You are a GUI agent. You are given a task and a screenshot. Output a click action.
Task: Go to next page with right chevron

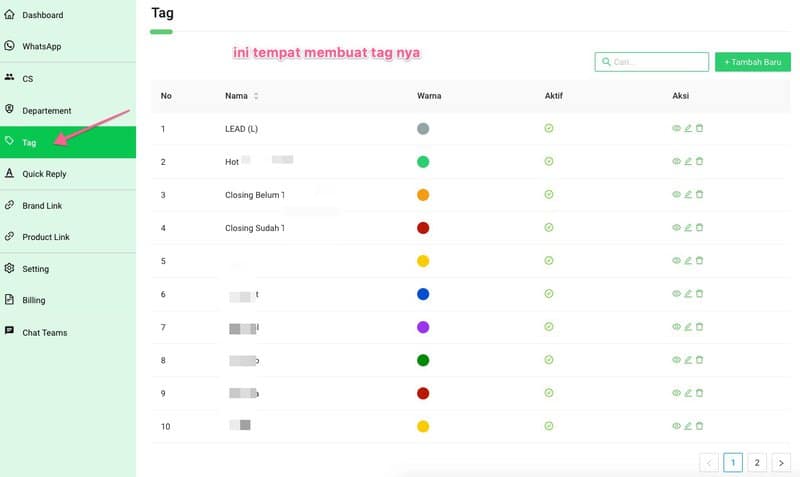pos(781,462)
